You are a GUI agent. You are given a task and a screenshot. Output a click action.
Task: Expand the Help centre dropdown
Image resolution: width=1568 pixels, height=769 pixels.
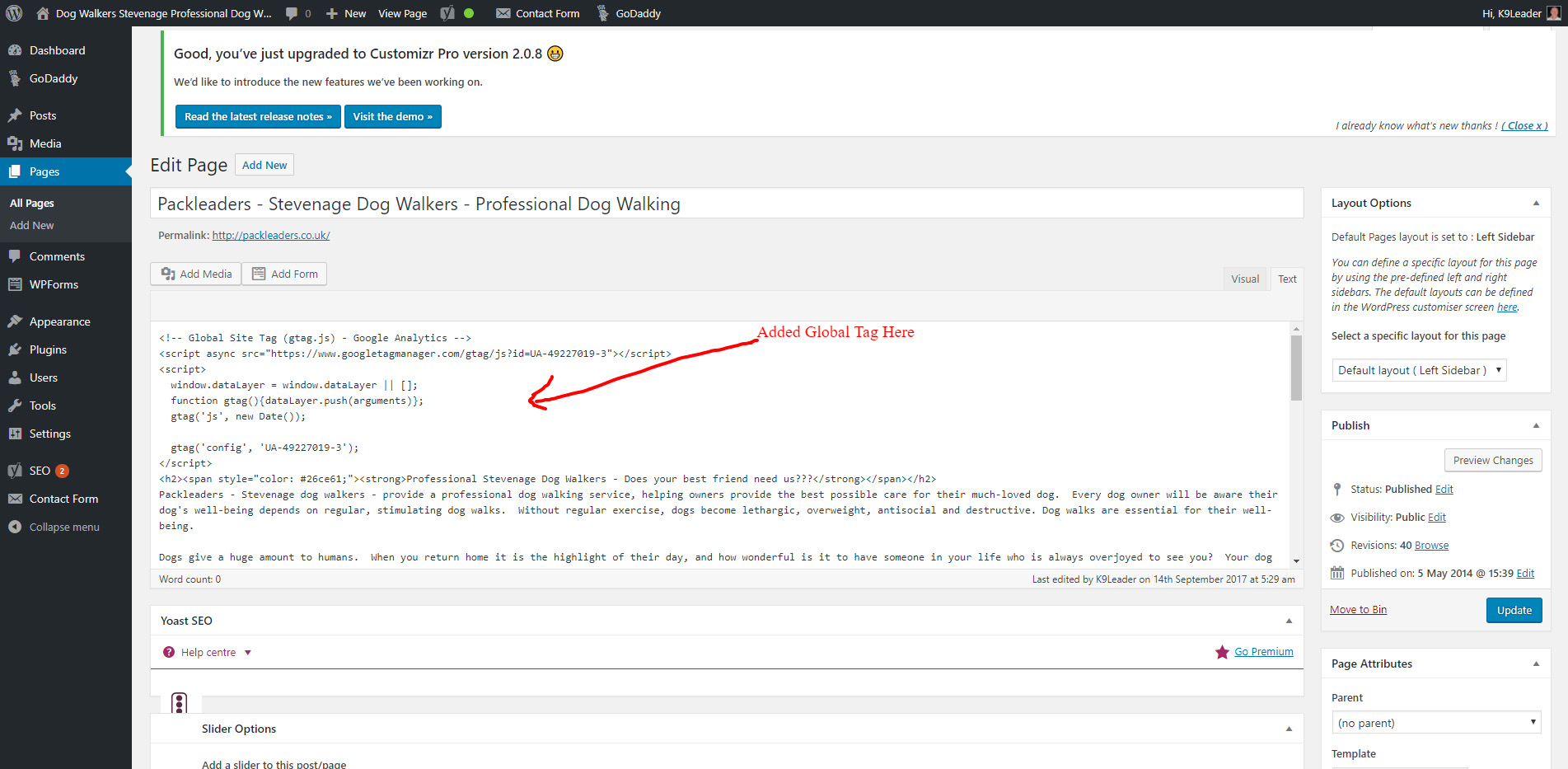[x=208, y=652]
